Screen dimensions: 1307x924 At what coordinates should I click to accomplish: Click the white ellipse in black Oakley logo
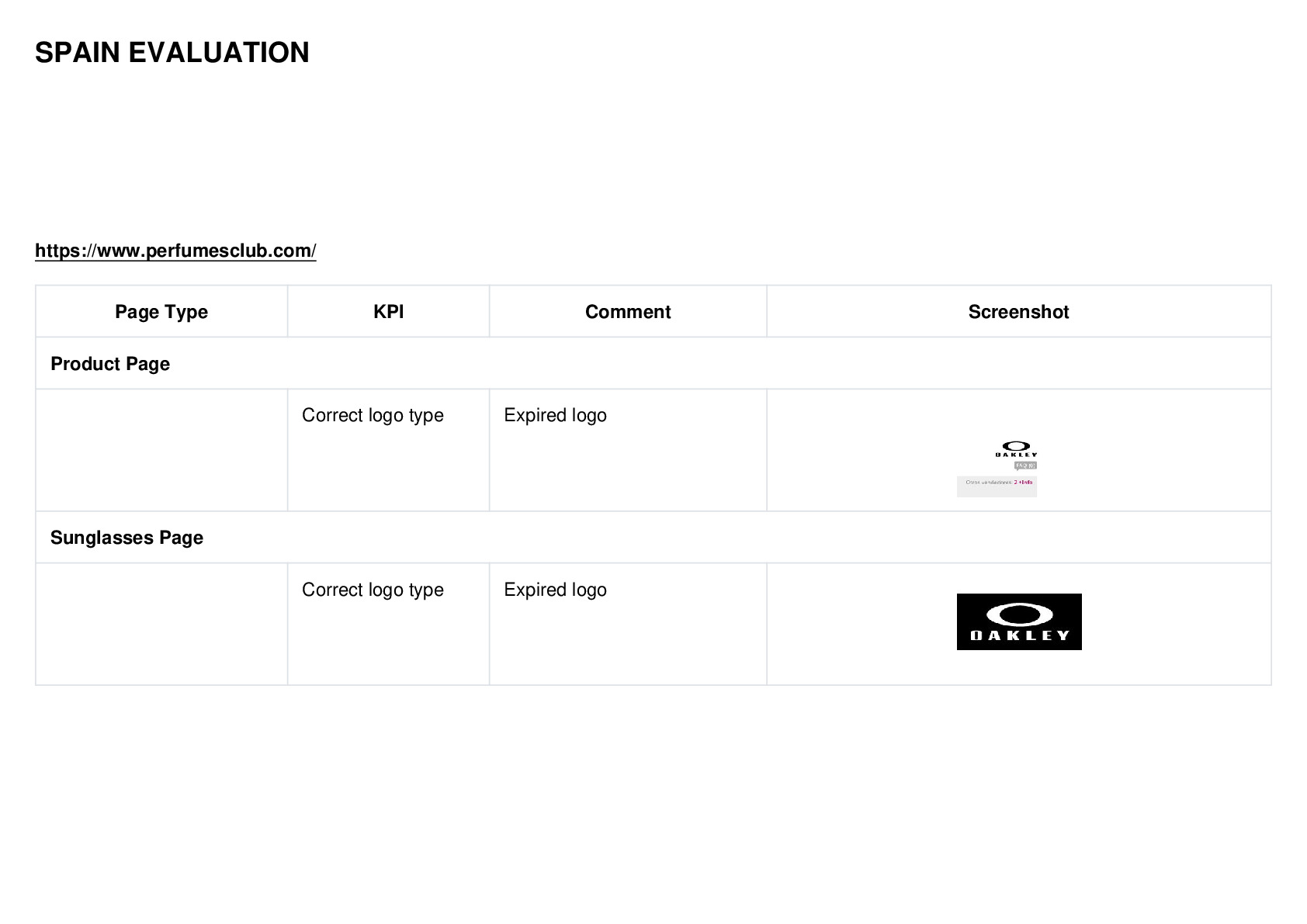(x=1019, y=615)
